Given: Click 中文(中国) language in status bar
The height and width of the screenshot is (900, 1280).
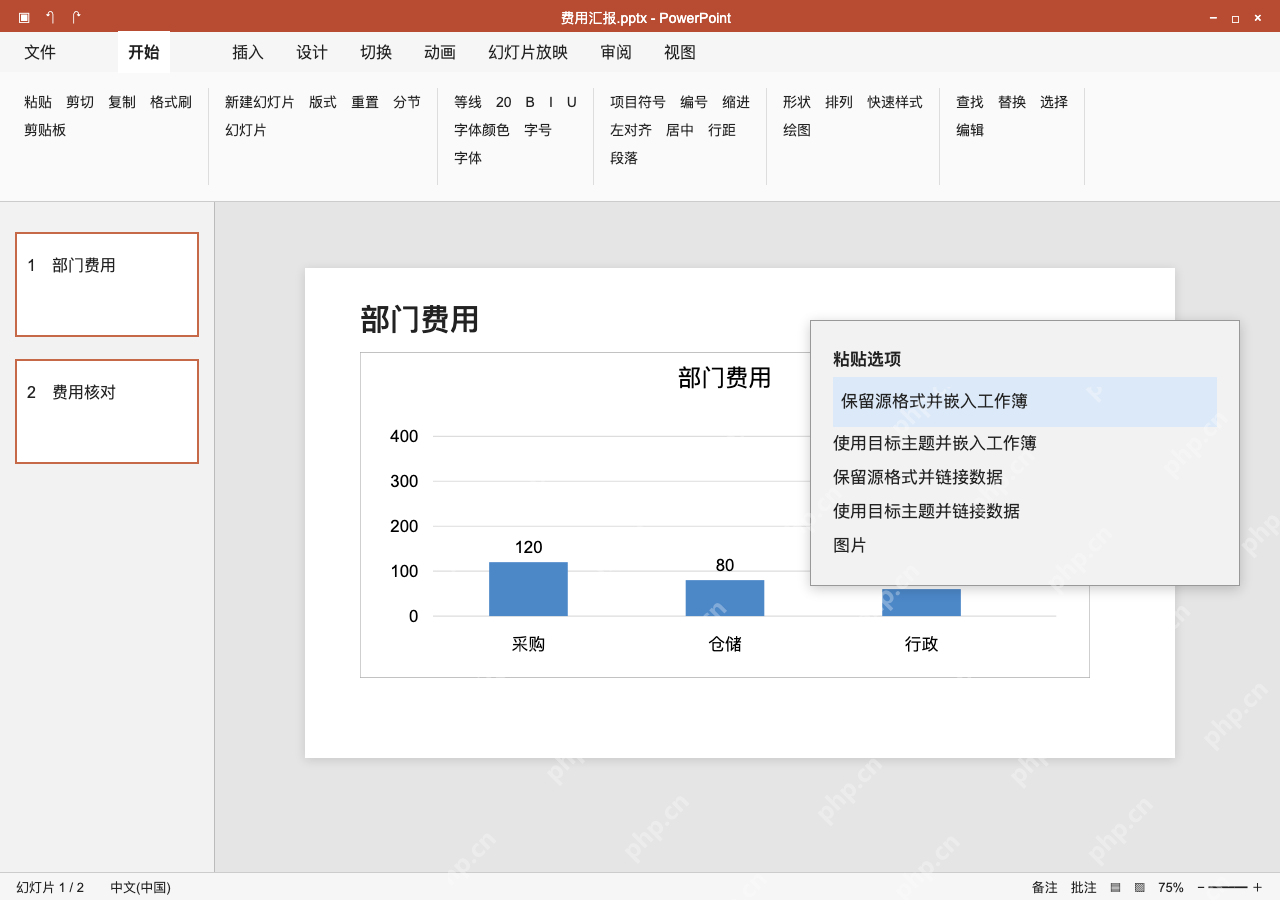Looking at the screenshot, I should click(x=140, y=887).
